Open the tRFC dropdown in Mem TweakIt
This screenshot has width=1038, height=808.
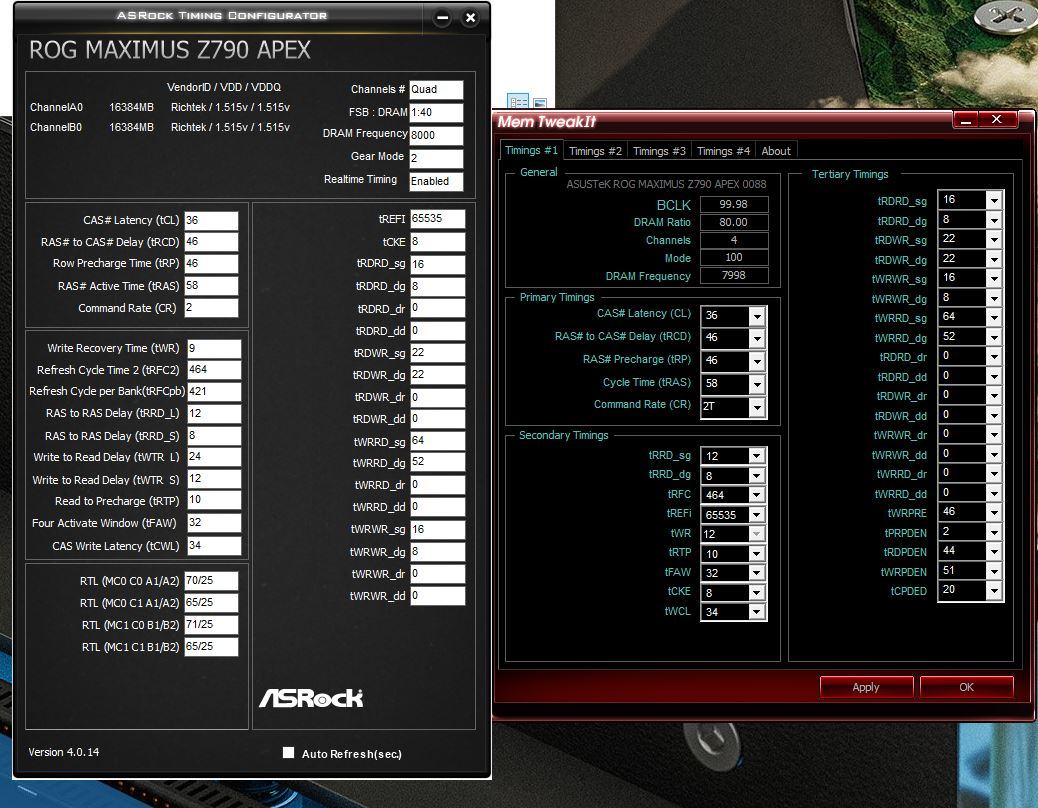[x=756, y=495]
